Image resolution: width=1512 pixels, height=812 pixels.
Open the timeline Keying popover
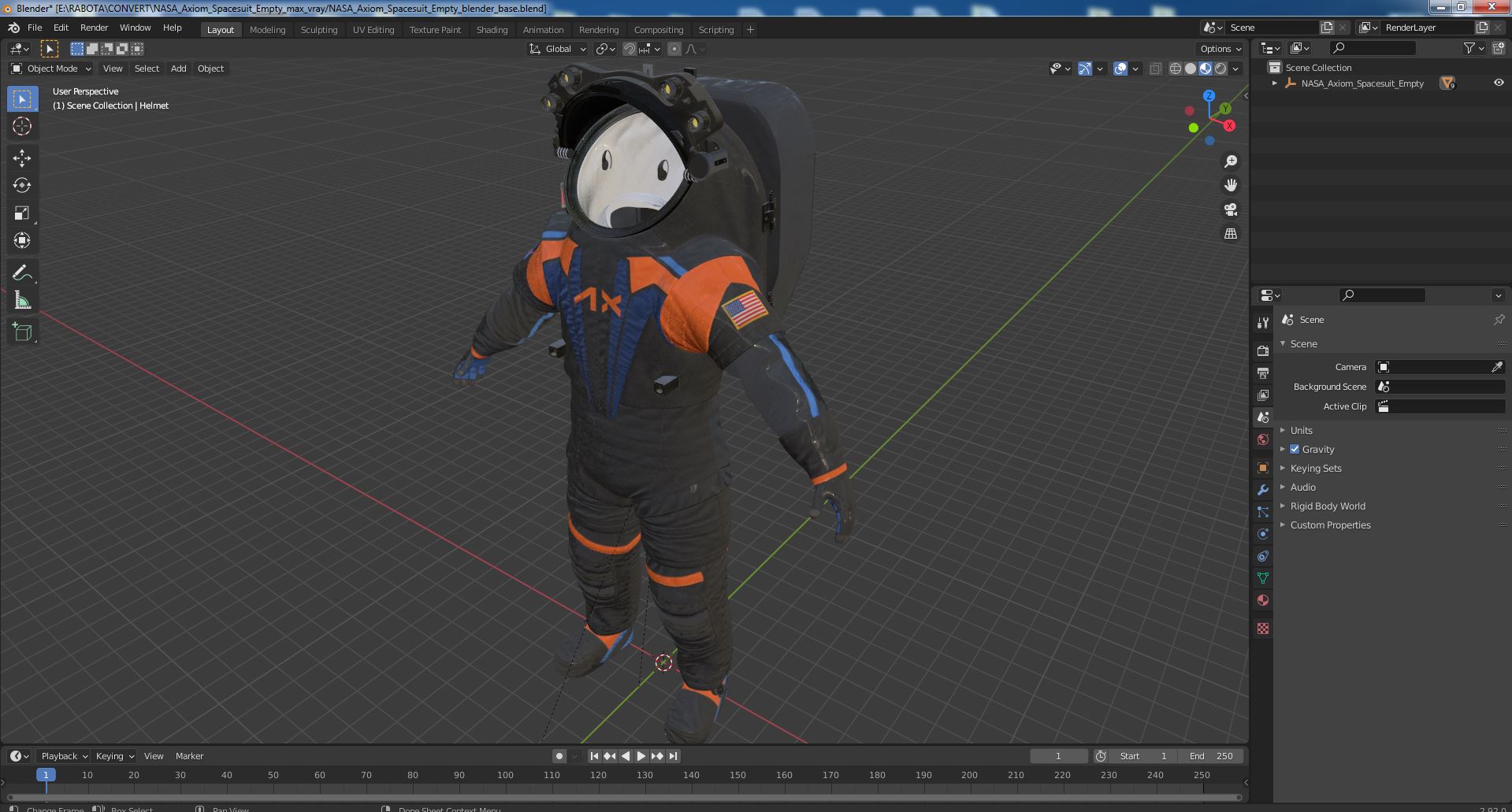click(x=114, y=756)
